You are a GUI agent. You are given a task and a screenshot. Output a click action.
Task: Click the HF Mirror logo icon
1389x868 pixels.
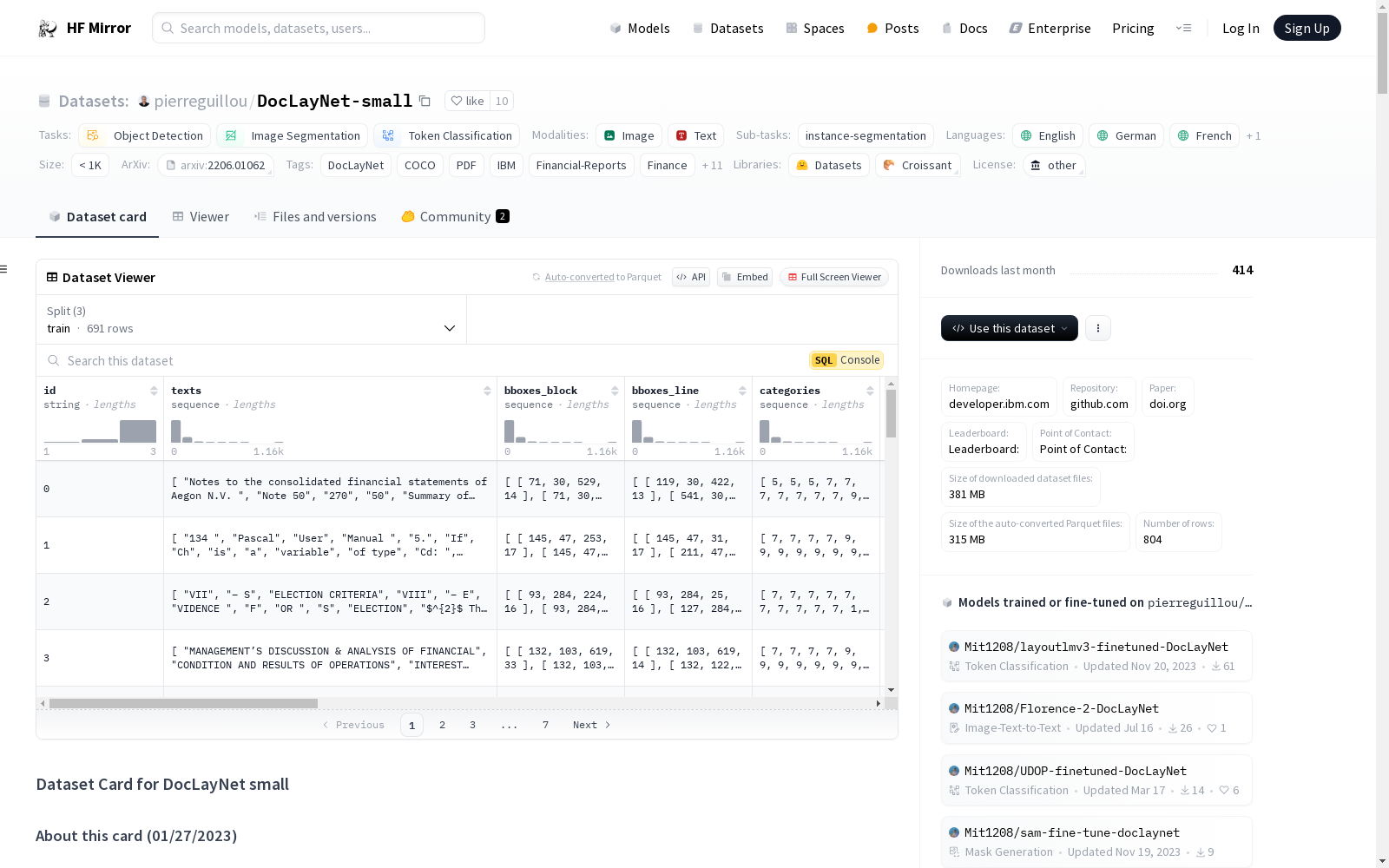(48, 29)
